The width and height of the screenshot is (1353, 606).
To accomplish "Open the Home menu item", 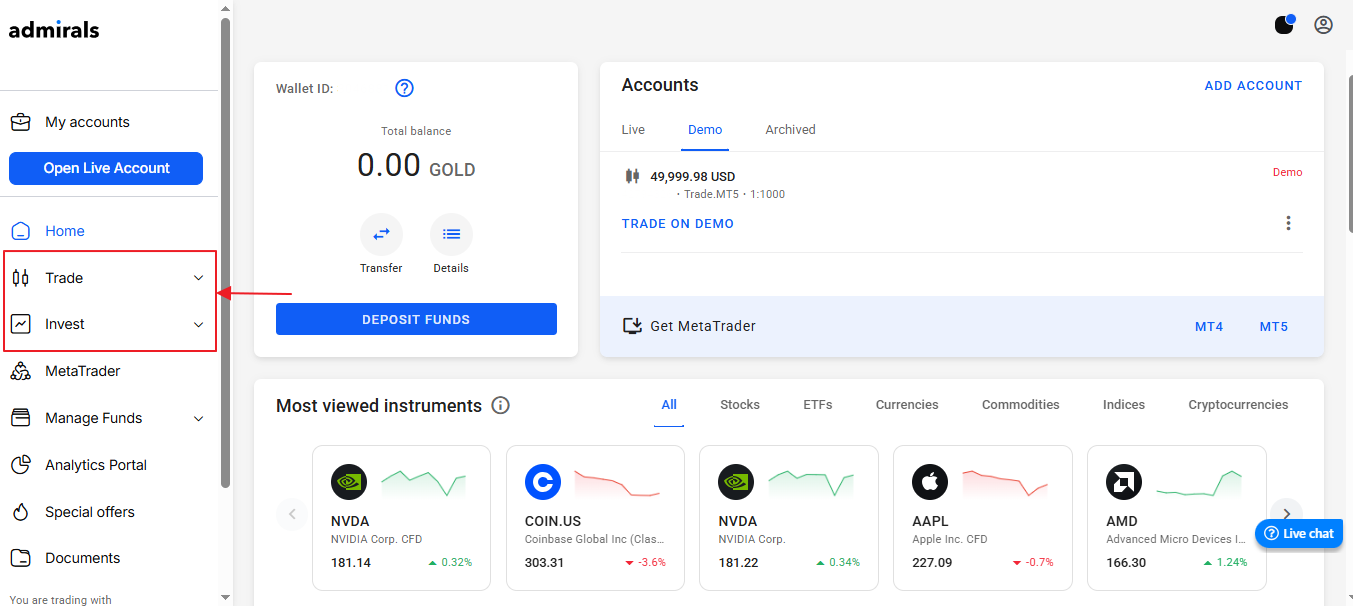I will tap(65, 231).
